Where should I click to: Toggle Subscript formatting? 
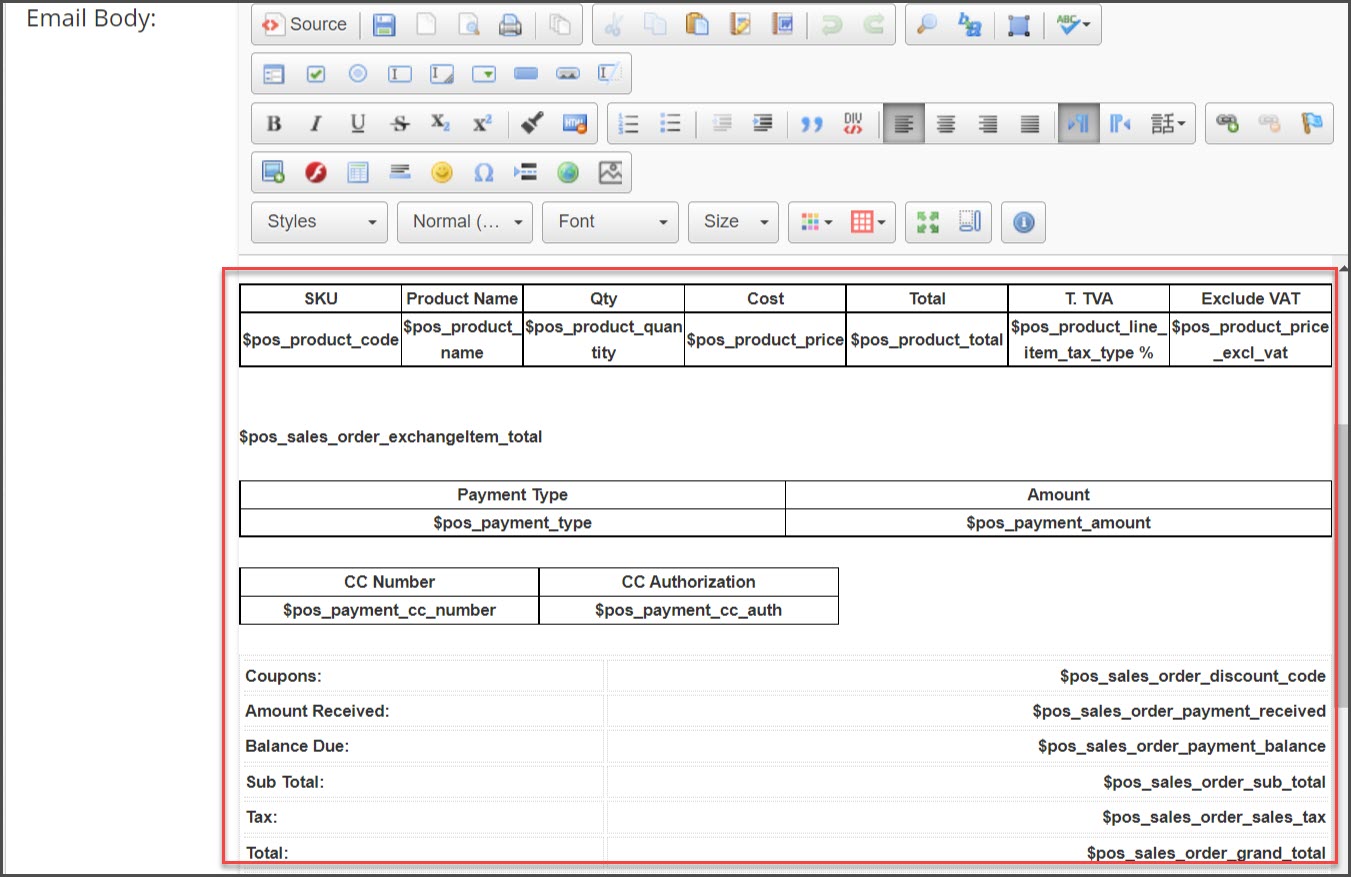[441, 124]
